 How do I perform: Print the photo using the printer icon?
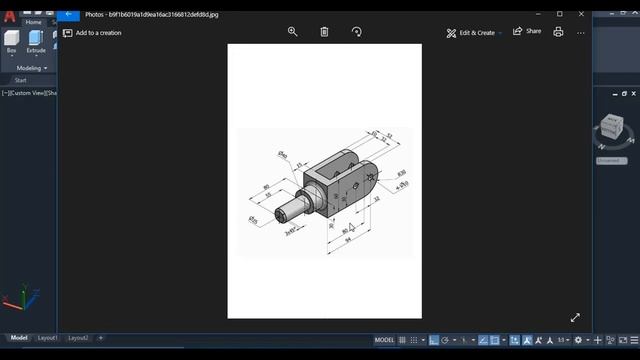tap(558, 32)
